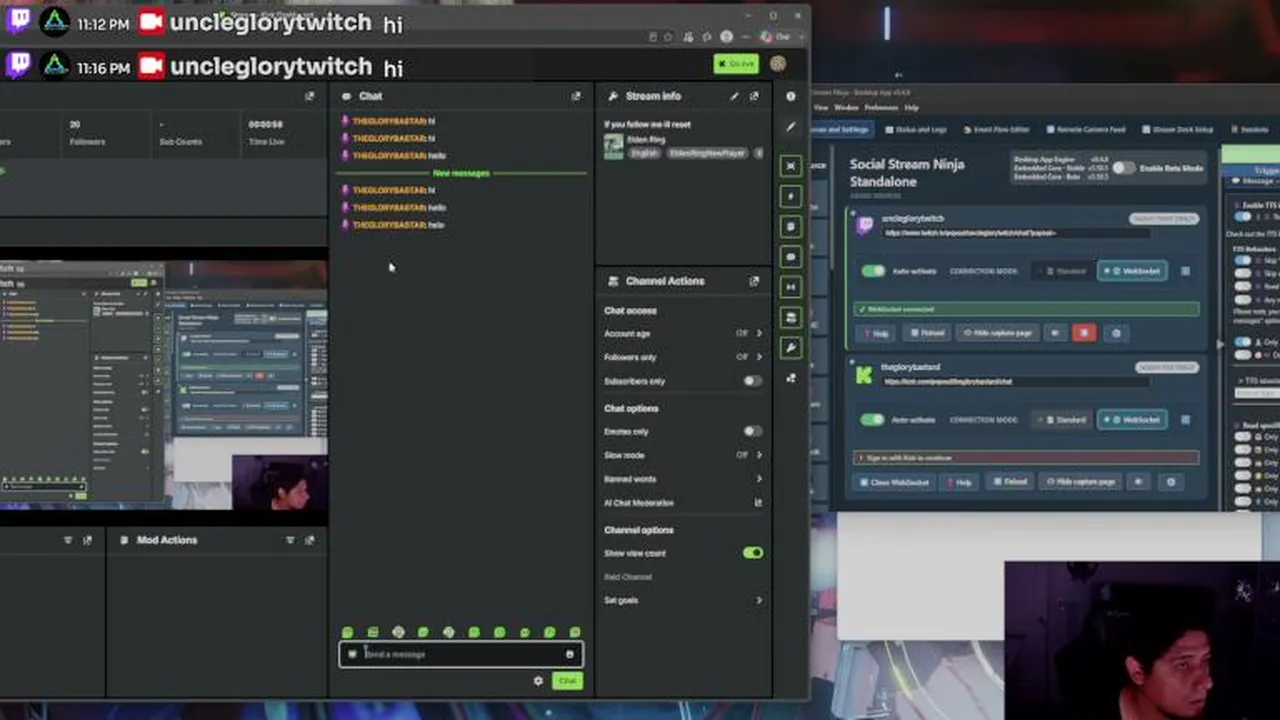Click the Elden Ring category thumbnail
The width and height of the screenshot is (1280, 720).
pyautogui.click(x=613, y=146)
